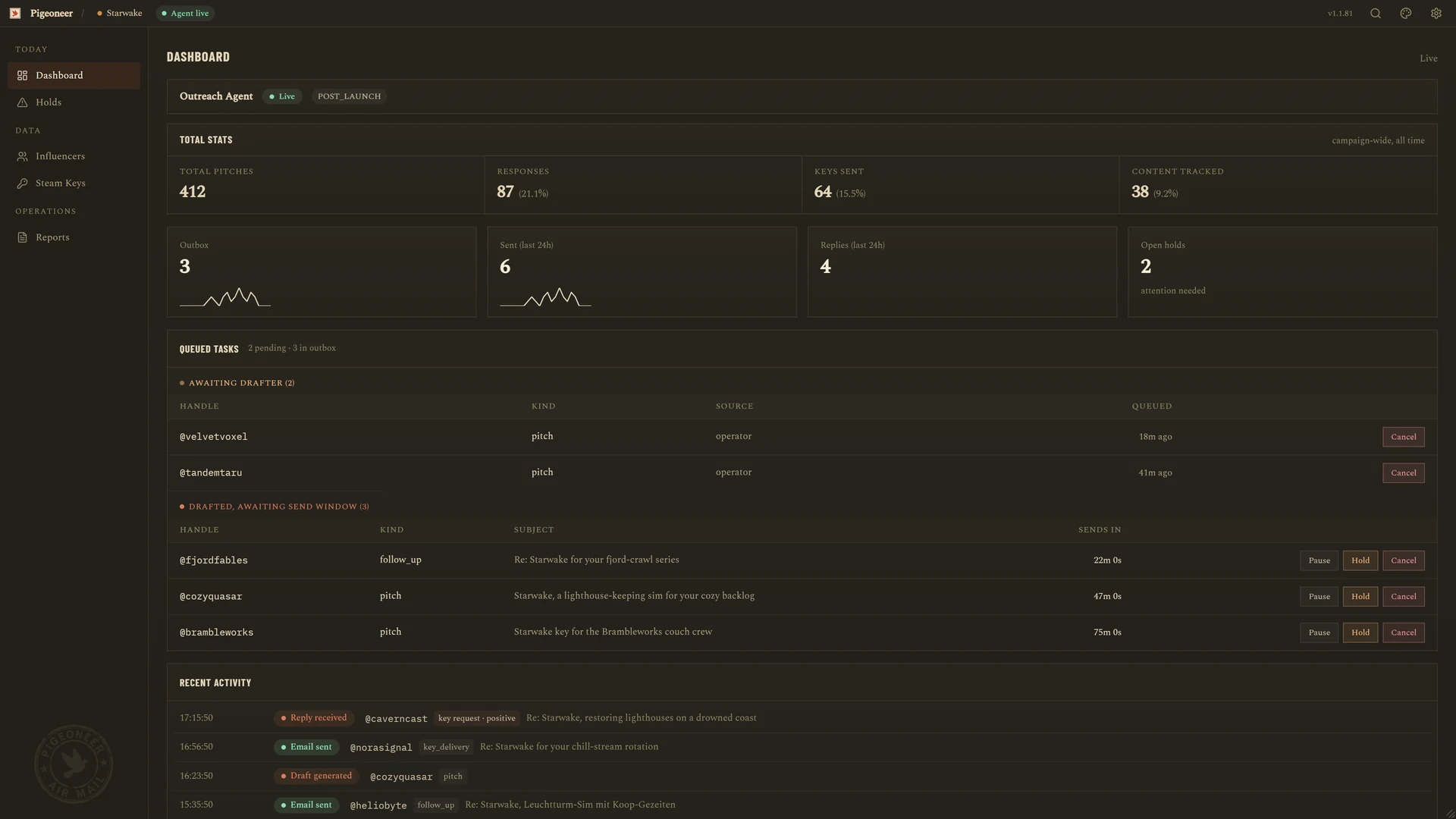Open the Outbox stat card

tap(322, 272)
